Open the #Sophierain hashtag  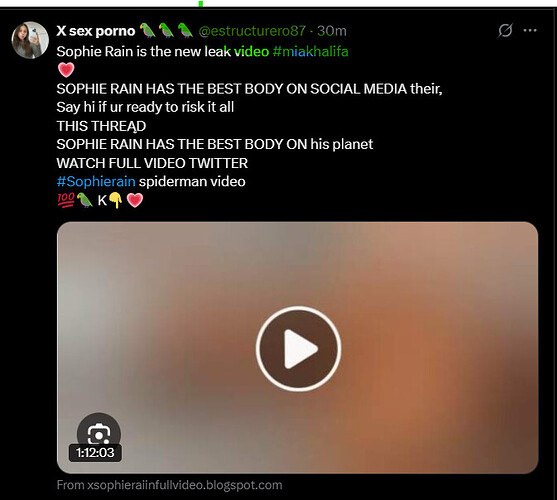(x=96, y=181)
